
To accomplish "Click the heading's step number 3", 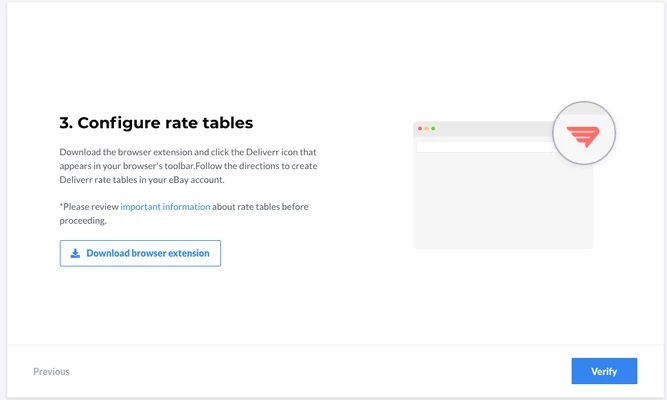I will click(66, 123).
